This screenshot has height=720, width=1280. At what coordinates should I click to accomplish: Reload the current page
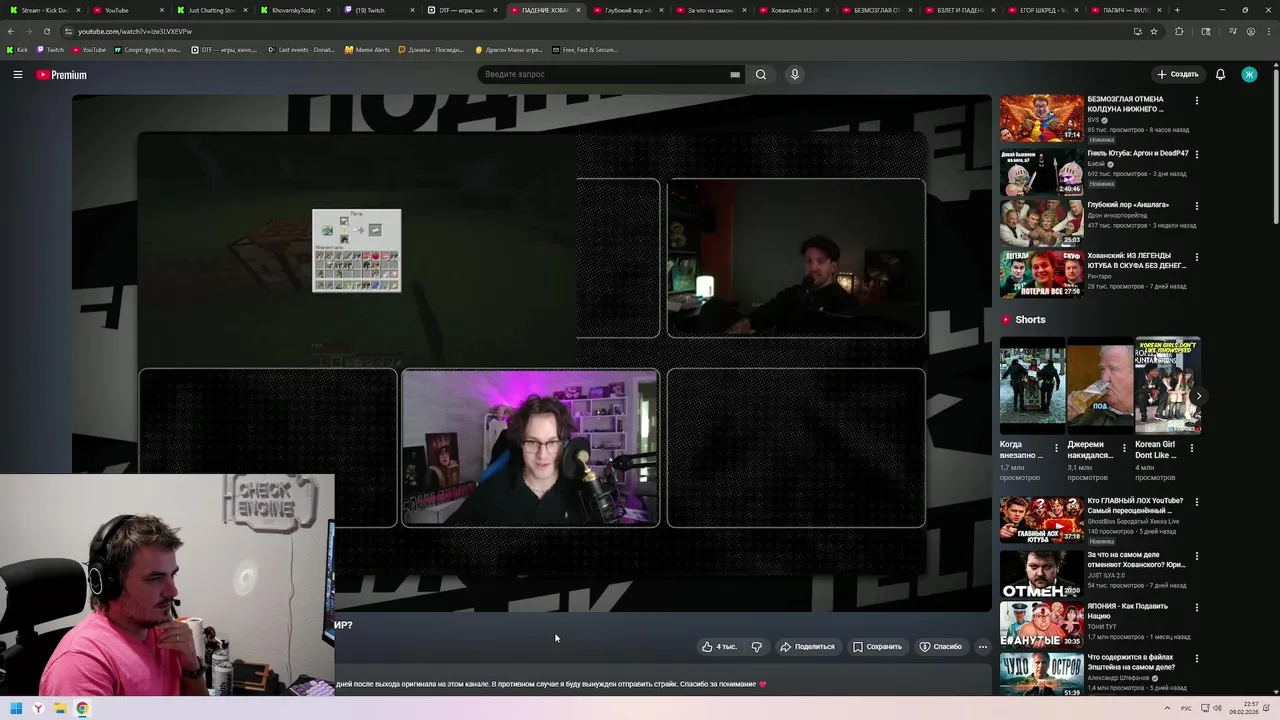point(46,31)
